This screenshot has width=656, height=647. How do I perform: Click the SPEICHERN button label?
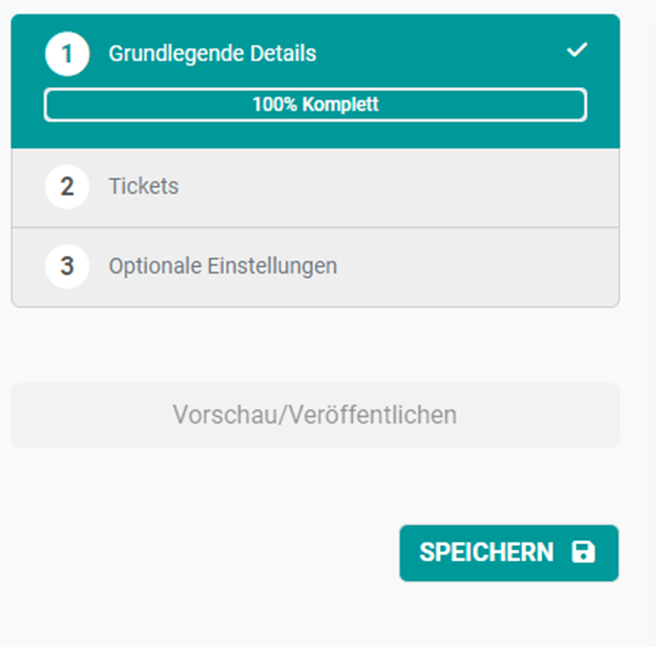(487, 552)
